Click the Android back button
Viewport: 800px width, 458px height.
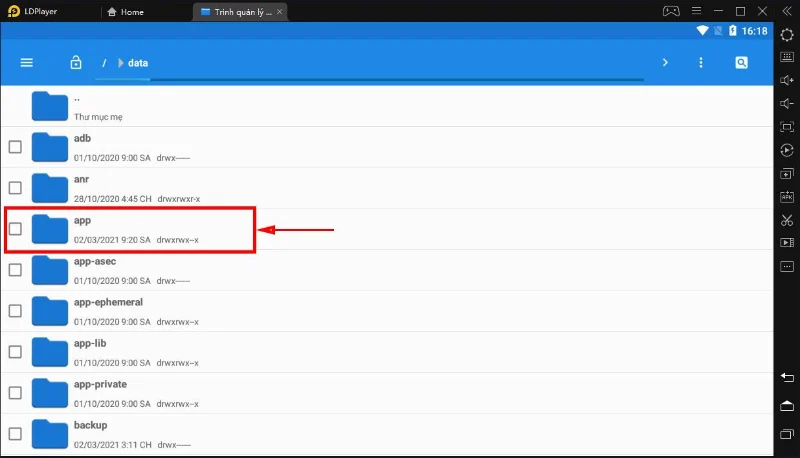pos(787,377)
